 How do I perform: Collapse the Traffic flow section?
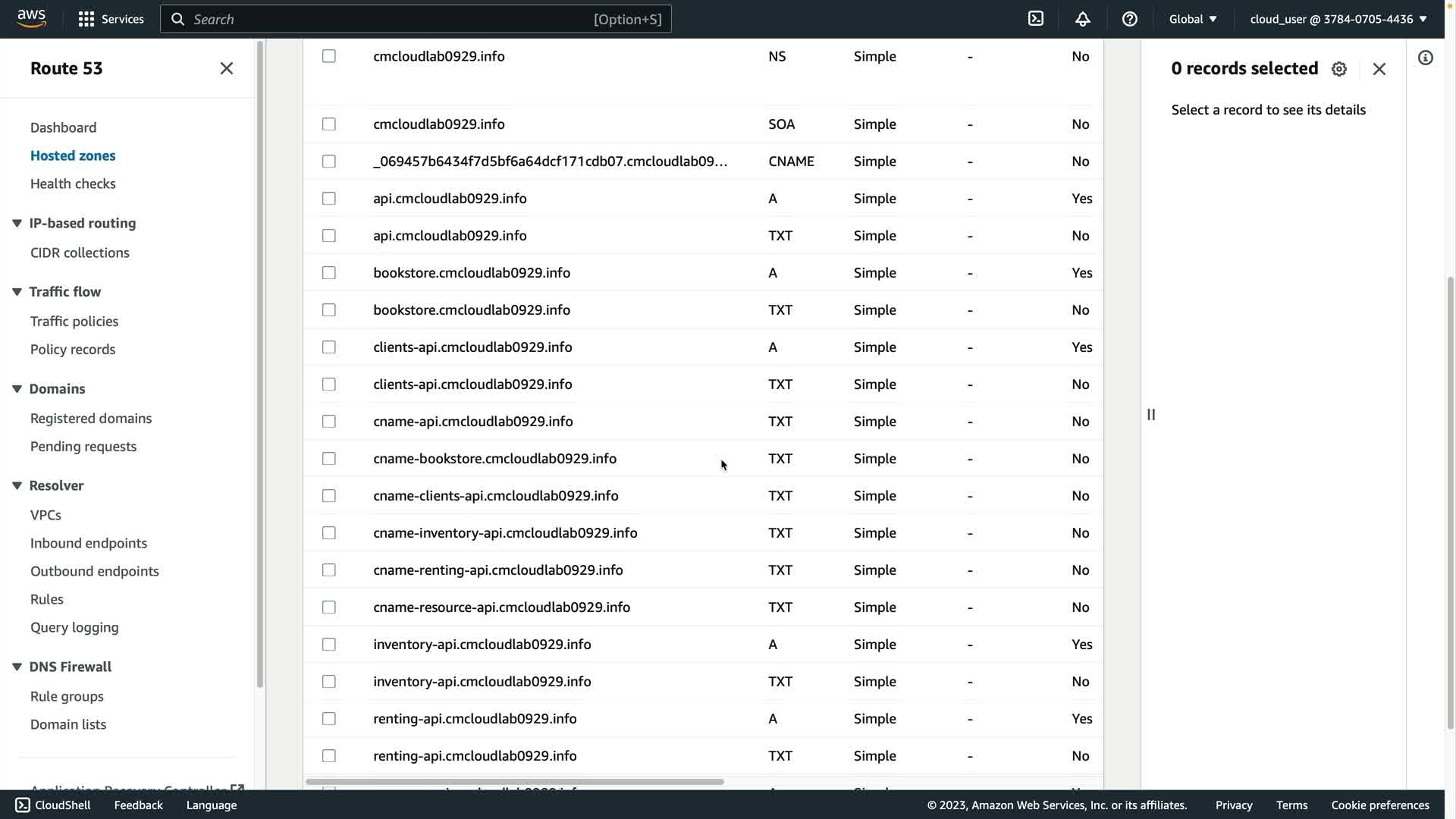[x=17, y=292]
